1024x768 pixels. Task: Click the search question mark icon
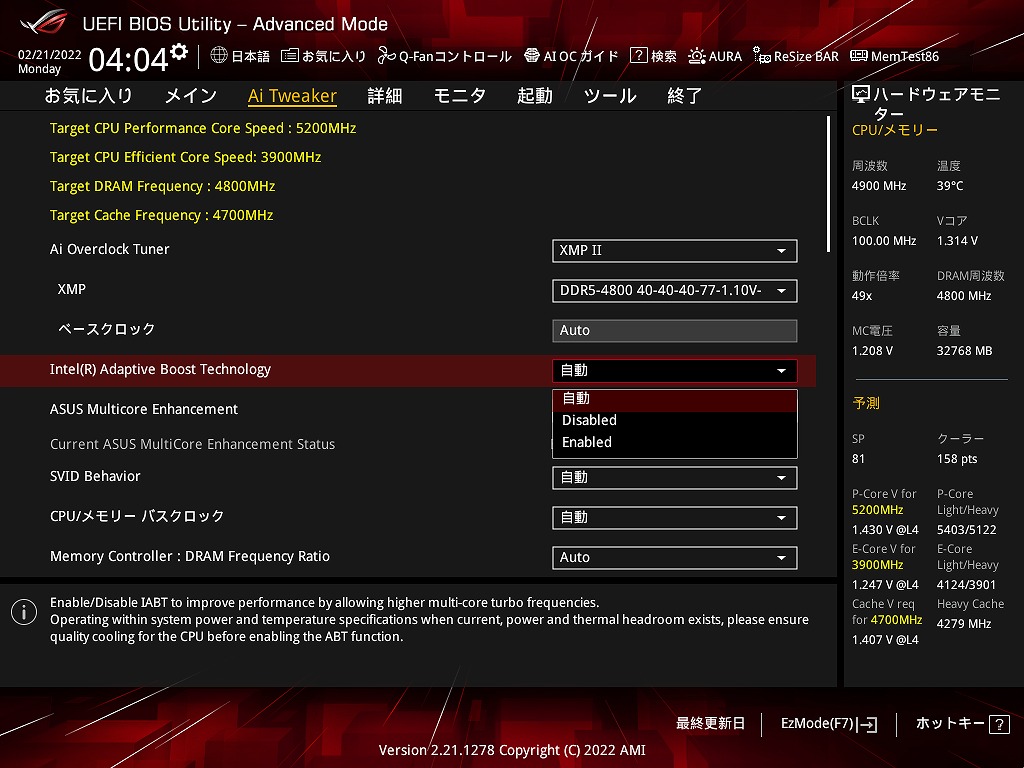pos(638,56)
